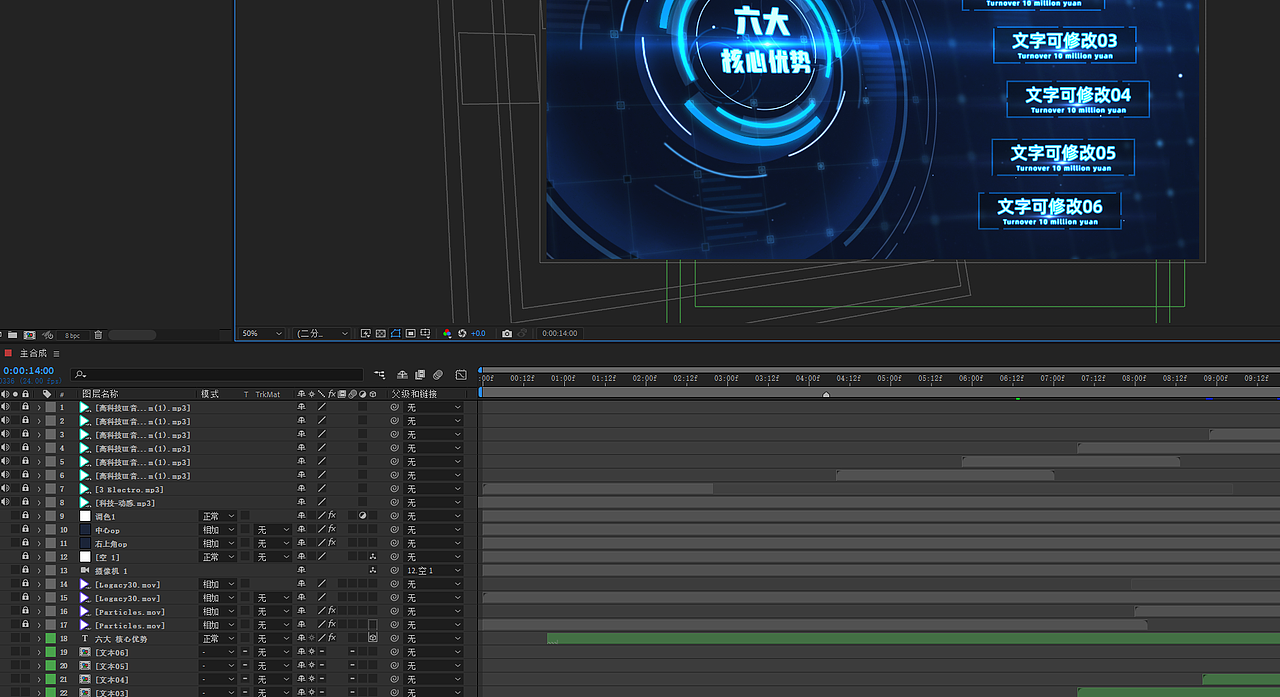The image size is (1280, 697).
Task: Toggle adjustment layer switch on 调色1
Action: pyautogui.click(x=362, y=516)
